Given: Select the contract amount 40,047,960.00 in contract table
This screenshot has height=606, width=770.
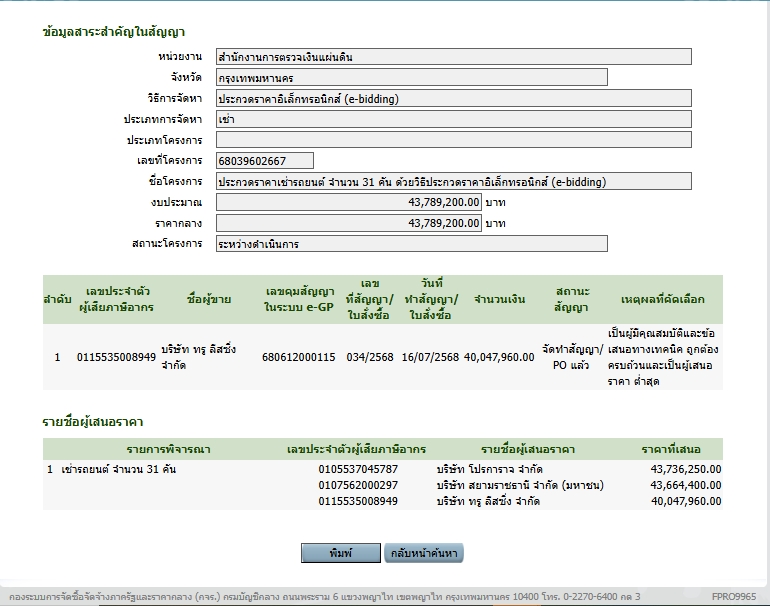Looking at the screenshot, I should pos(499,357).
